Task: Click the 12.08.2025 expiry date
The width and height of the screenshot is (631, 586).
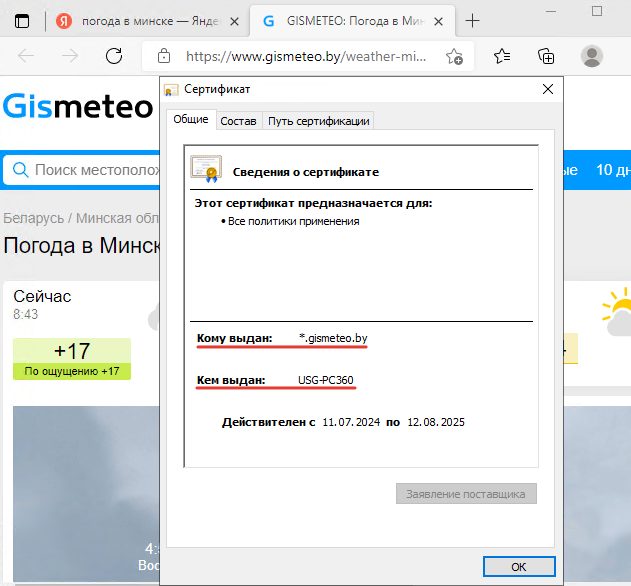Action: [x=436, y=422]
